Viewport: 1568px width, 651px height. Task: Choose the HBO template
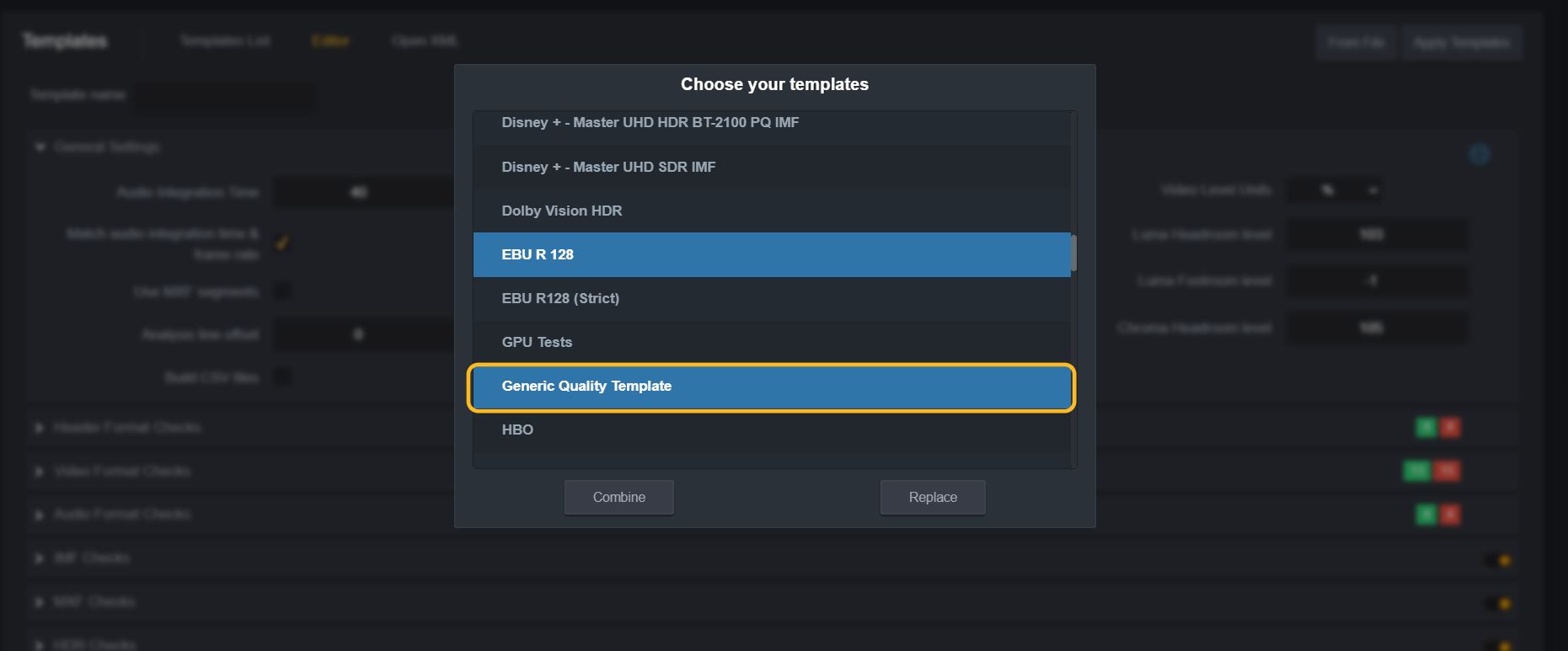point(772,430)
